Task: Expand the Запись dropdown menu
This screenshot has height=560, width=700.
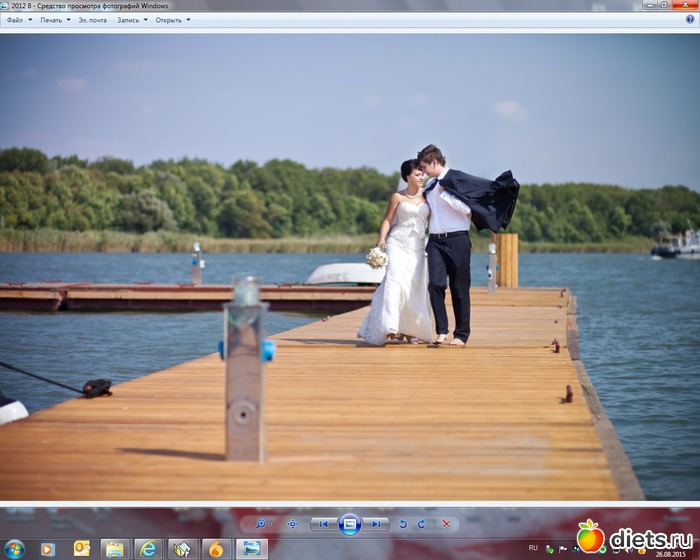Action: coord(130,20)
